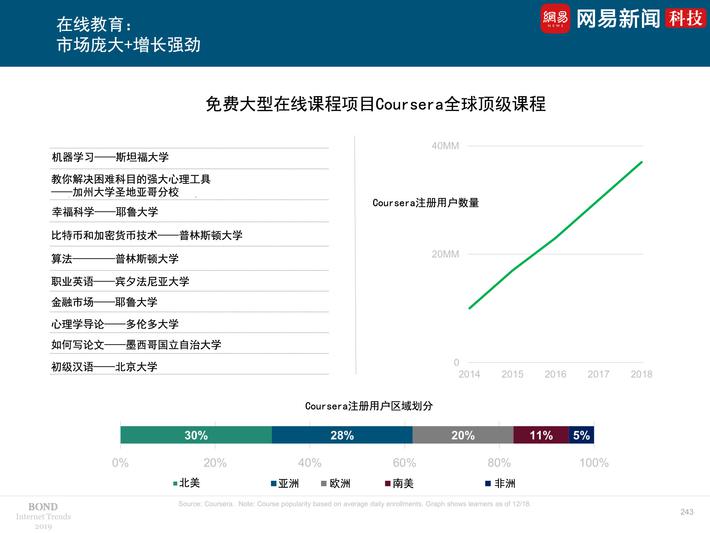Click the 2018 label on the x-axis

pyautogui.click(x=641, y=375)
